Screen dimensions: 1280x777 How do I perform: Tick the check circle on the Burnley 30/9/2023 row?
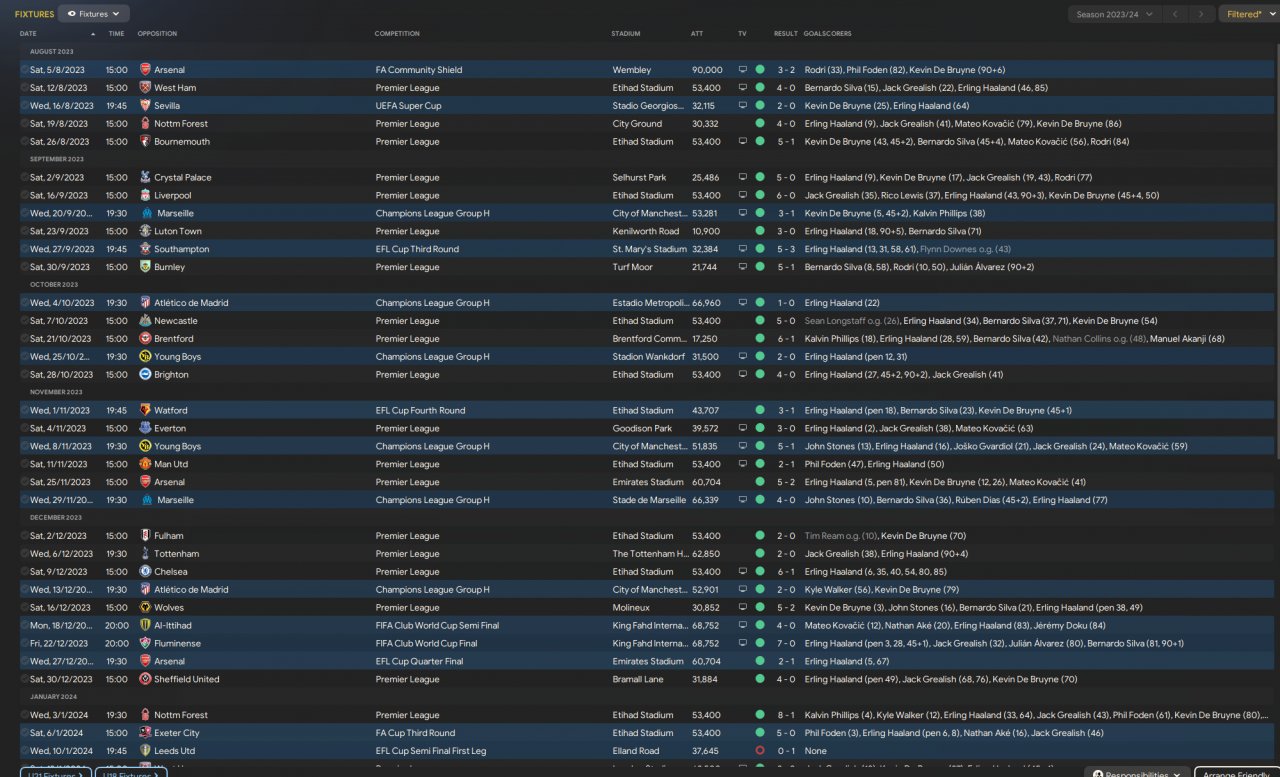(25, 267)
